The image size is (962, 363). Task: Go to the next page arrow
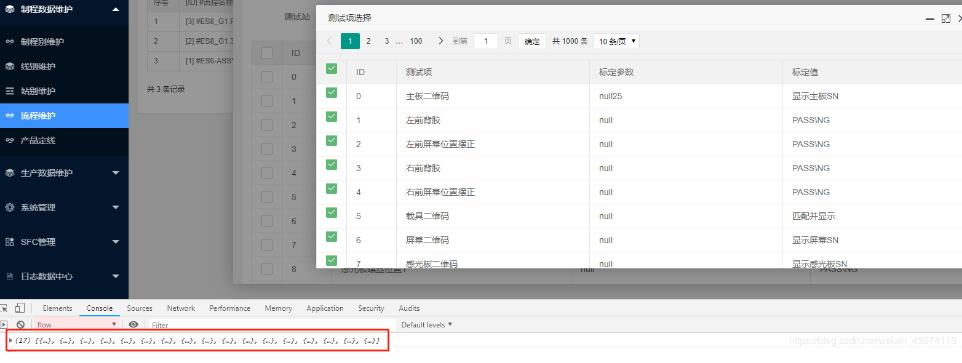click(441, 41)
